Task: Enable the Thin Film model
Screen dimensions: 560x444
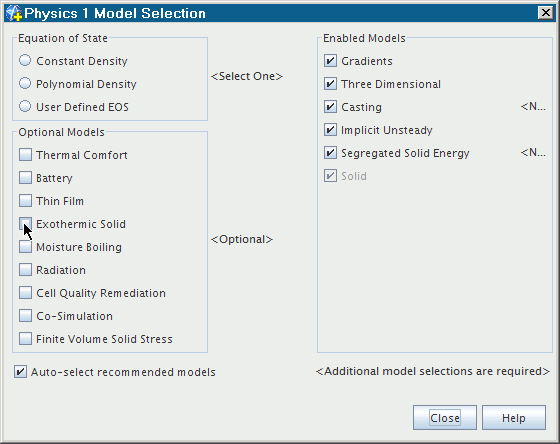Action: (25, 201)
